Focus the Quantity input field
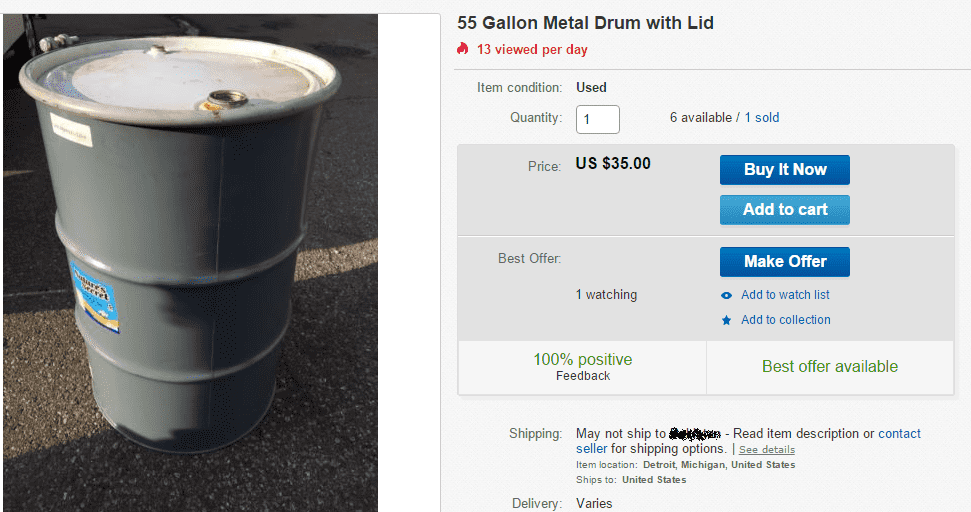Screen dimensions: 971x512 point(597,119)
